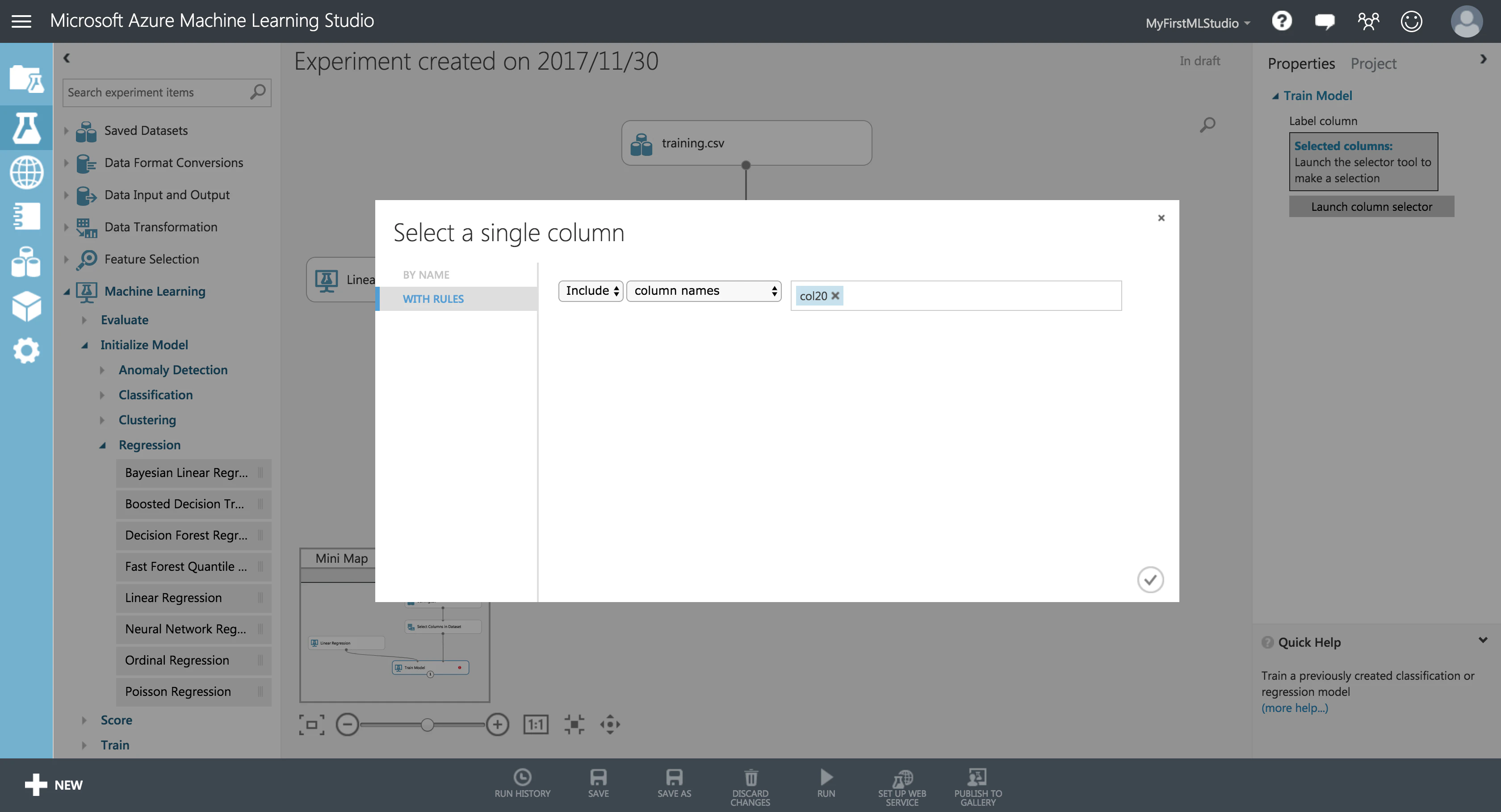Select the Linear Regression module
Screen dimensions: 1501x812
pyautogui.click(x=193, y=598)
